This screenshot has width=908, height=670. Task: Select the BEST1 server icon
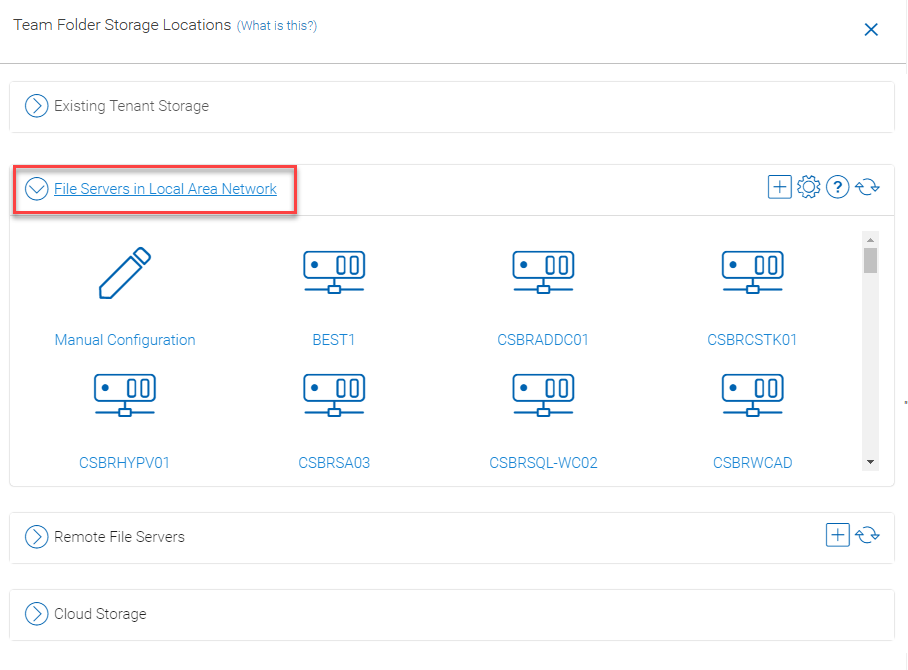point(334,272)
